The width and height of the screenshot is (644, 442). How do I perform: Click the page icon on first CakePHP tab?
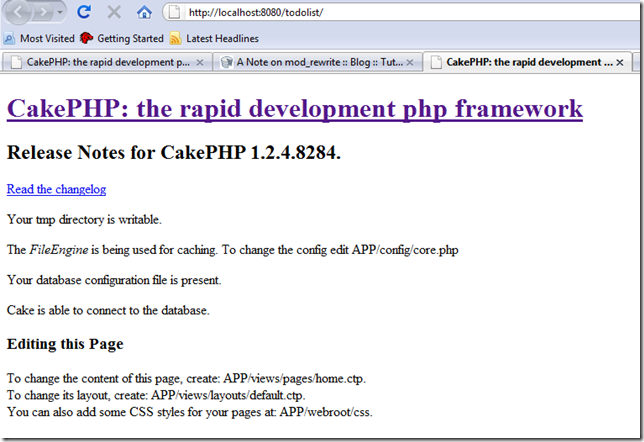coord(16,62)
